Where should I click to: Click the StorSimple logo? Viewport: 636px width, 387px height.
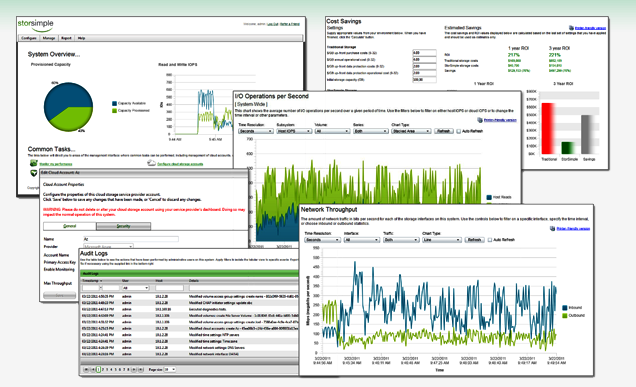[x=36, y=25]
